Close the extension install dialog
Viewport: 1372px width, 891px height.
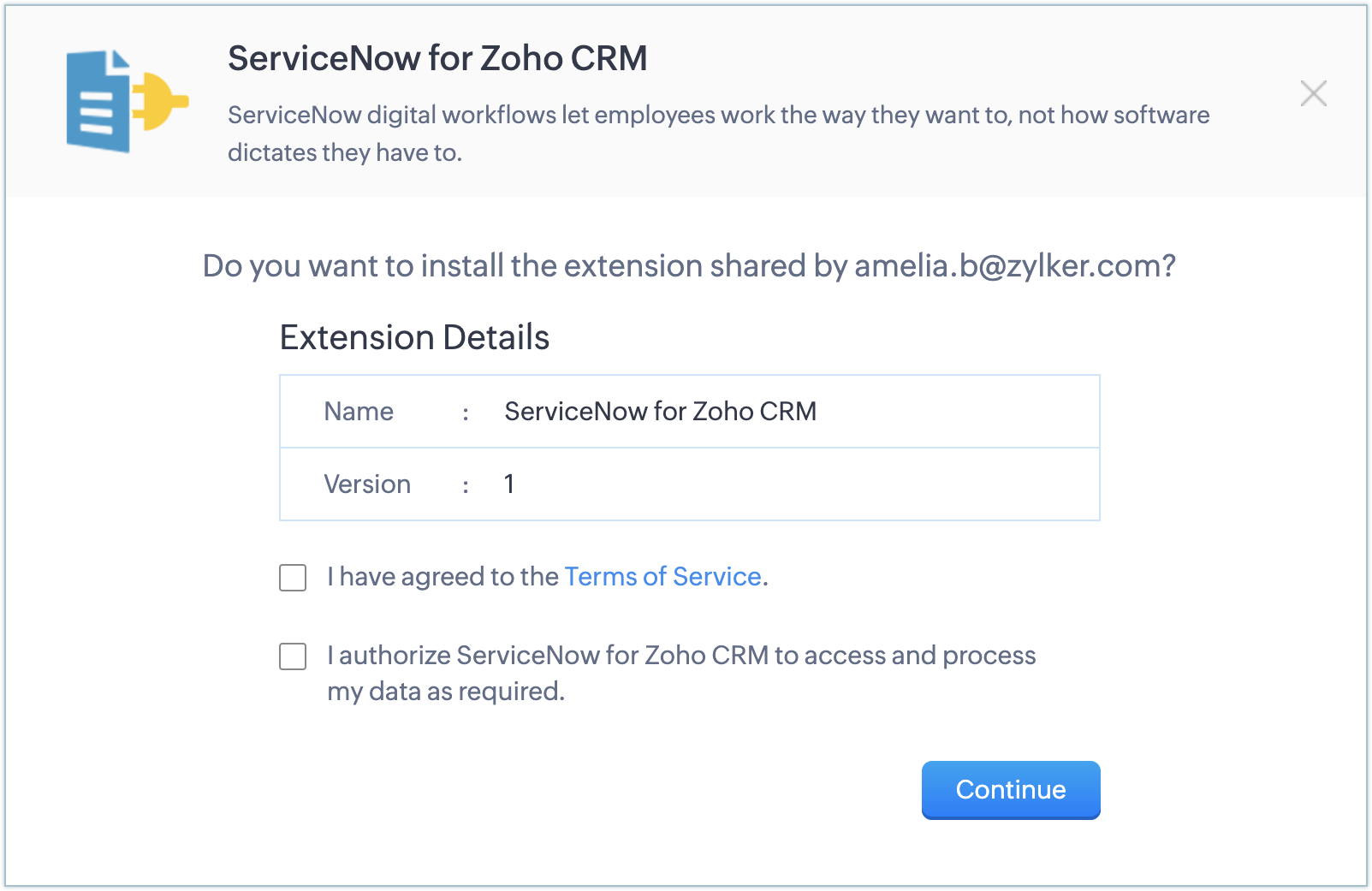pos(1313,93)
